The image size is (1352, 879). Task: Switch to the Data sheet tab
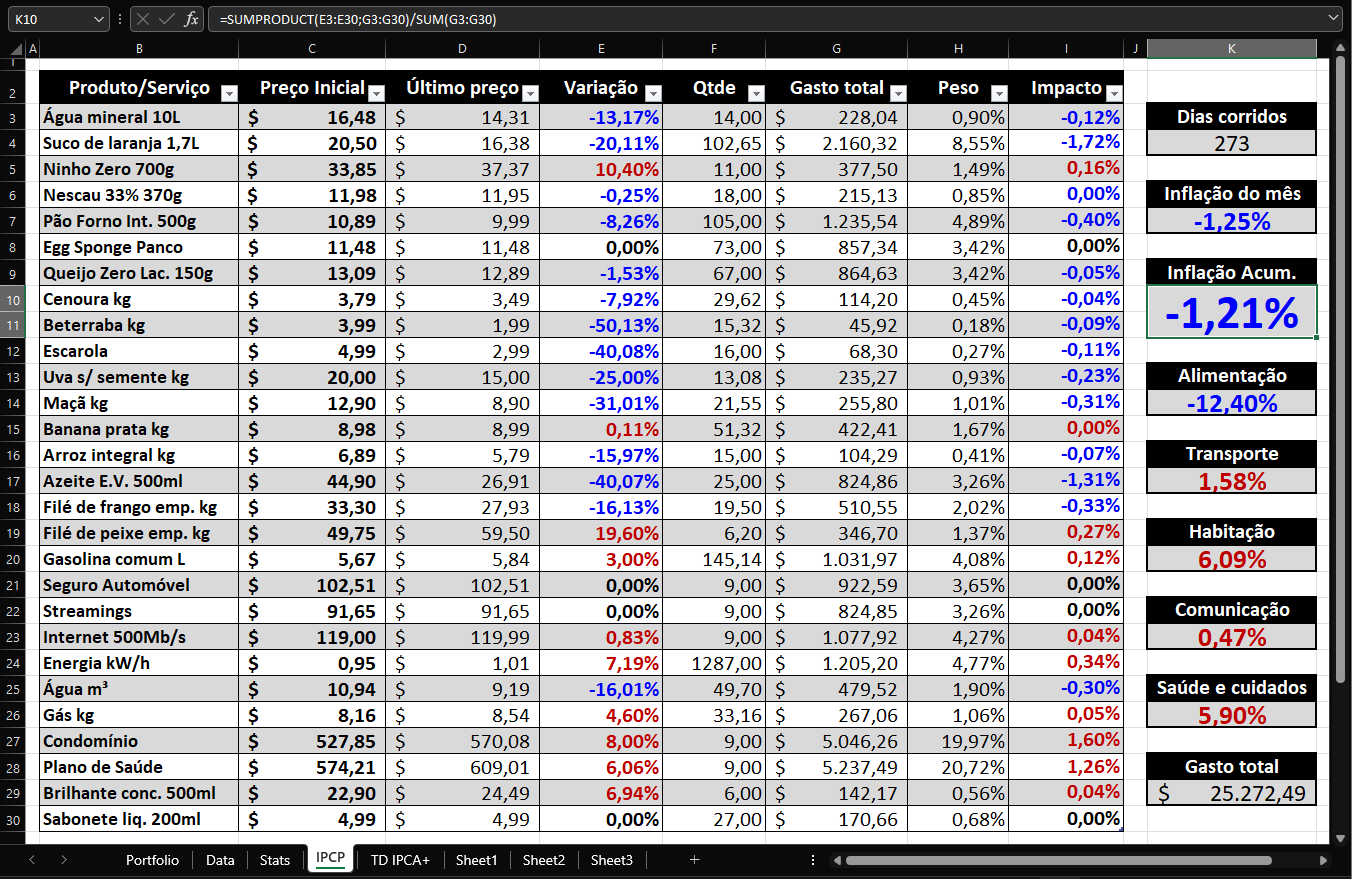(220, 860)
